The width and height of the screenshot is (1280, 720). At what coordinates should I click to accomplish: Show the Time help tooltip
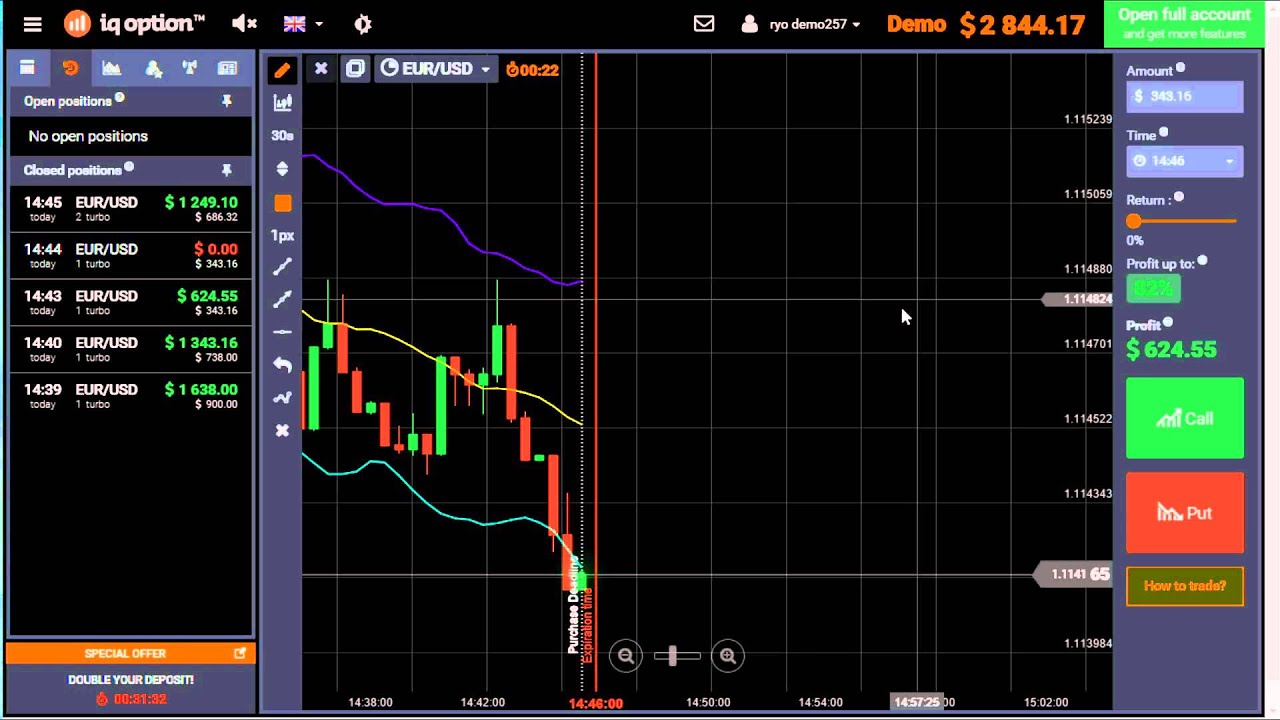[x=1164, y=132]
